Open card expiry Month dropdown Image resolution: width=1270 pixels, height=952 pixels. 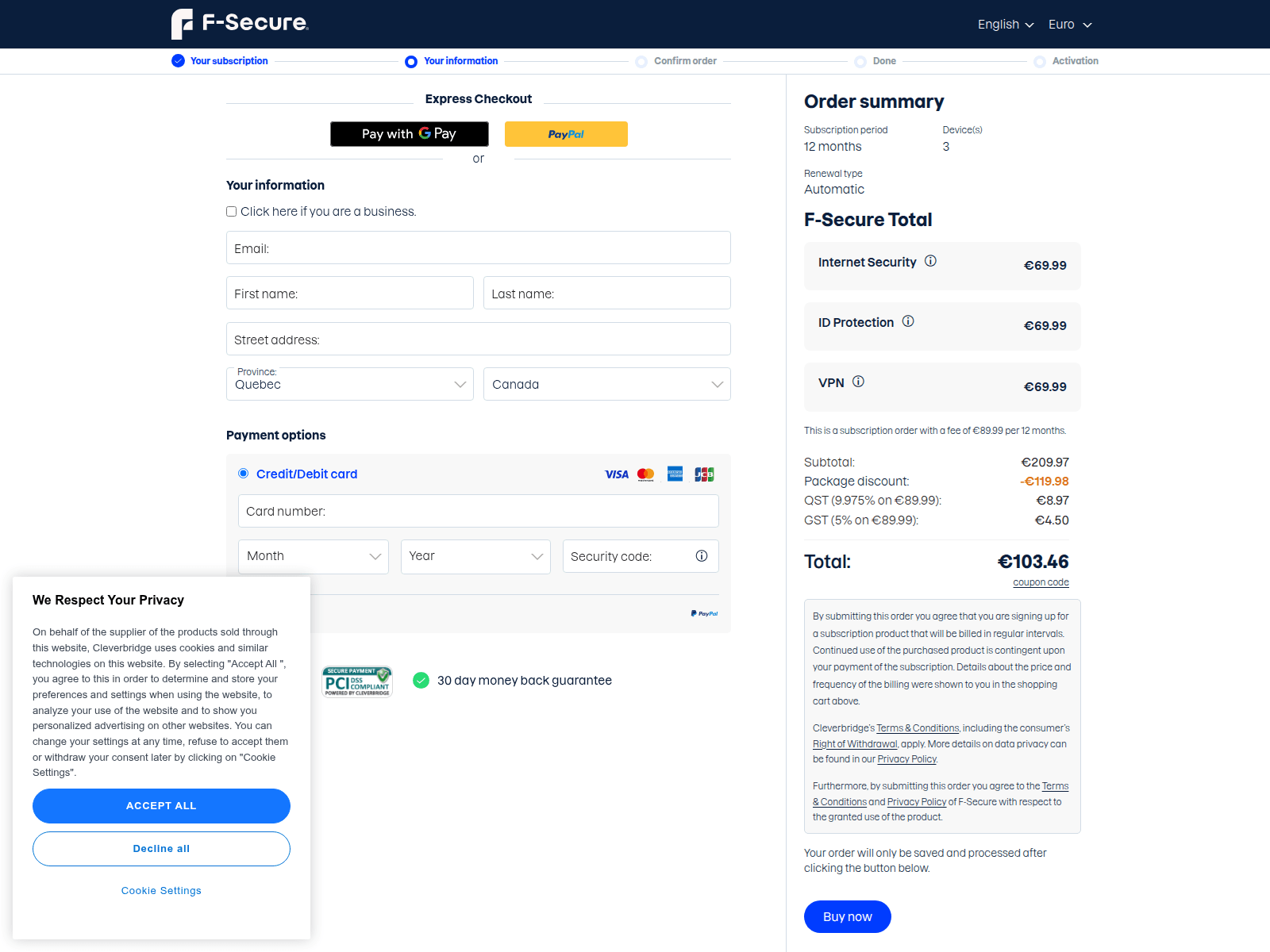(x=314, y=556)
